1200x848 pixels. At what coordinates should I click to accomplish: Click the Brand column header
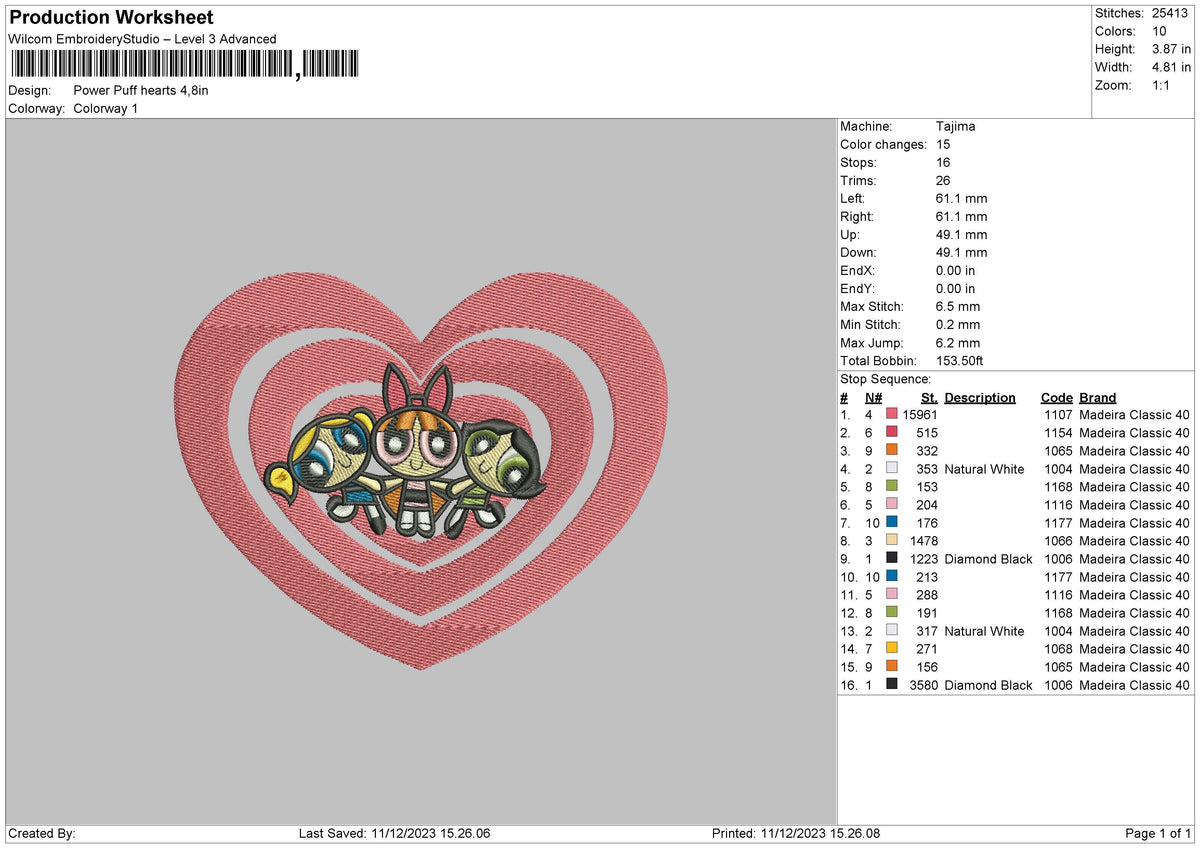(x=1097, y=397)
